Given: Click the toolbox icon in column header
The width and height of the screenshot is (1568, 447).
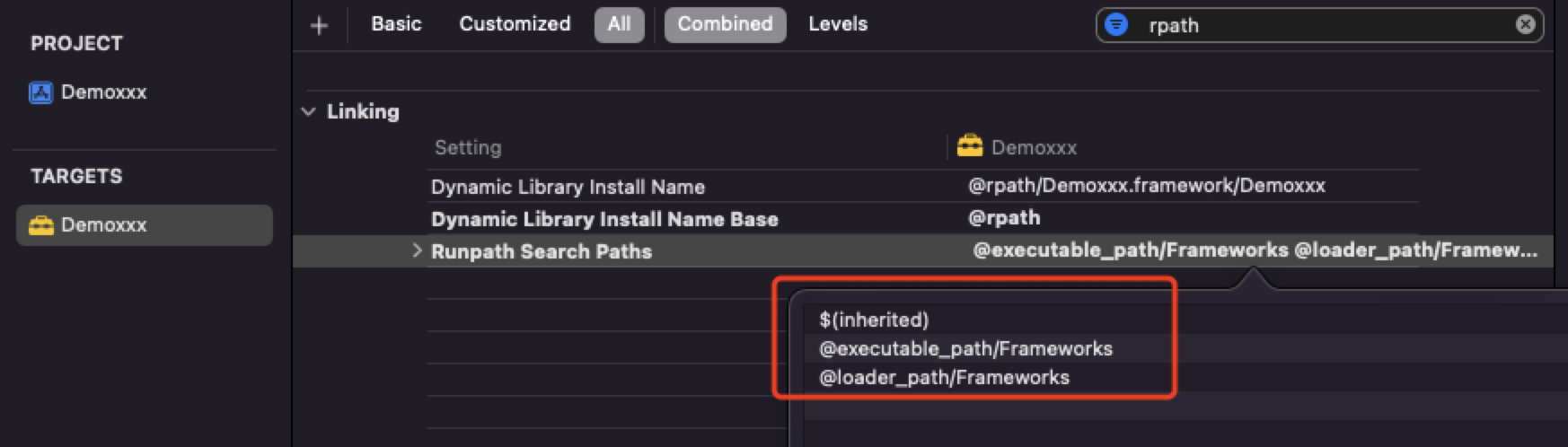Looking at the screenshot, I should [x=970, y=146].
